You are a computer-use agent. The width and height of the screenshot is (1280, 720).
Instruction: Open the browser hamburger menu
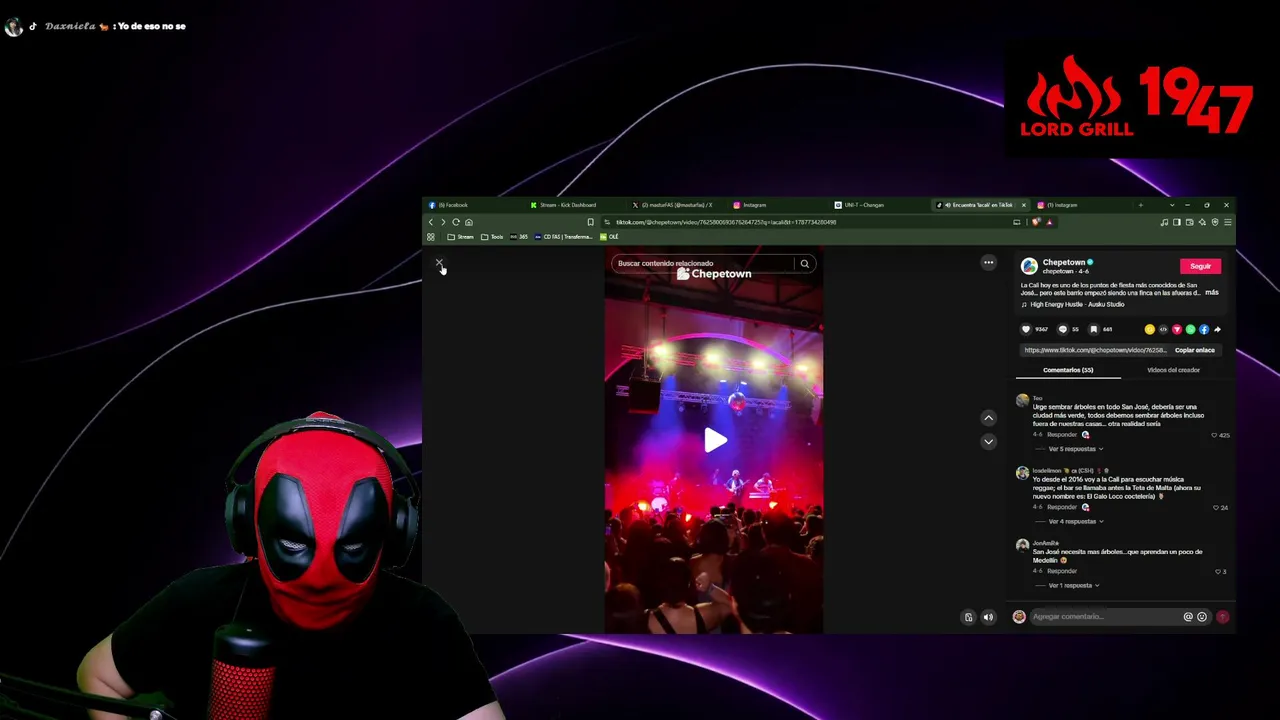[1228, 222]
